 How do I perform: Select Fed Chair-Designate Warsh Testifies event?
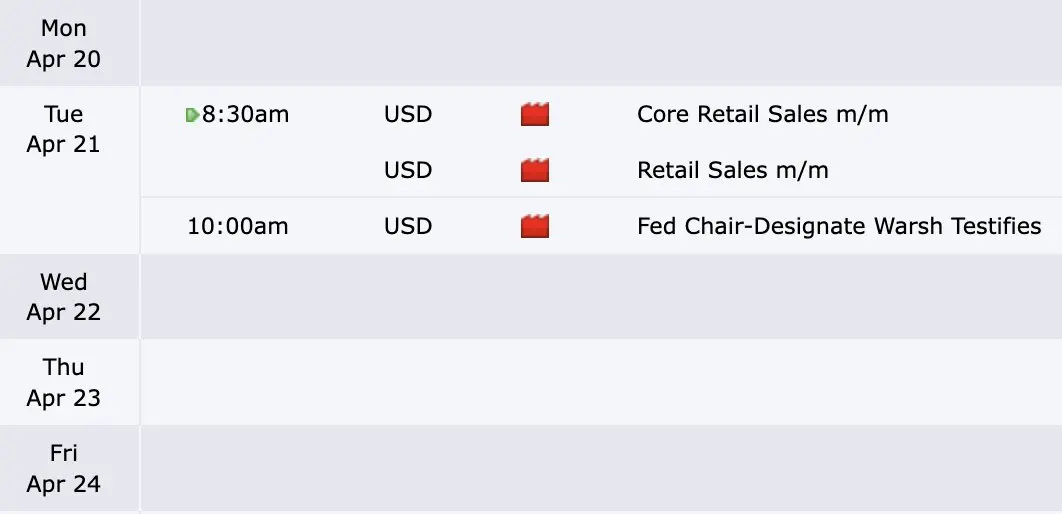838,227
